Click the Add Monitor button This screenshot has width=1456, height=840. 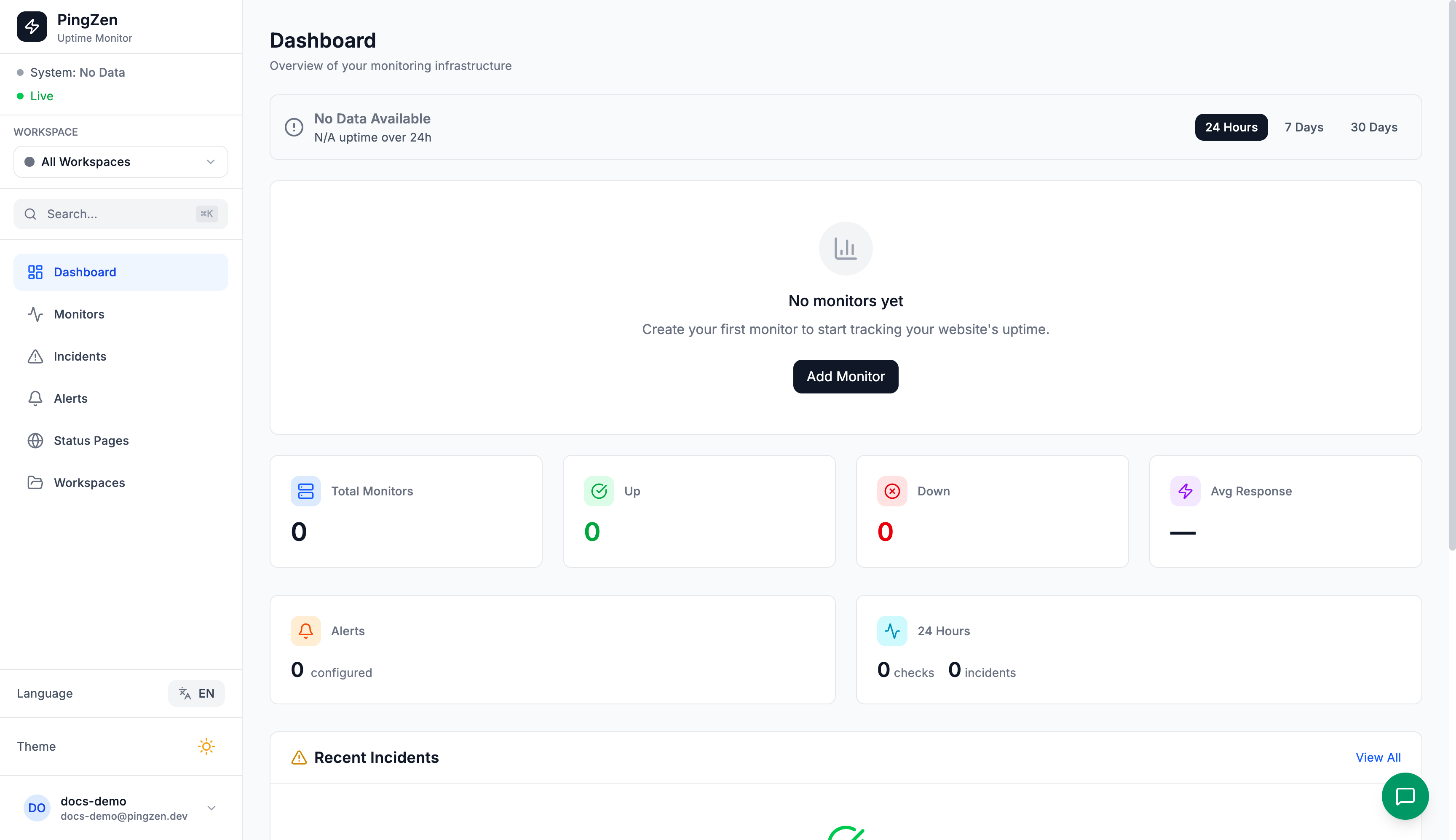(x=846, y=376)
